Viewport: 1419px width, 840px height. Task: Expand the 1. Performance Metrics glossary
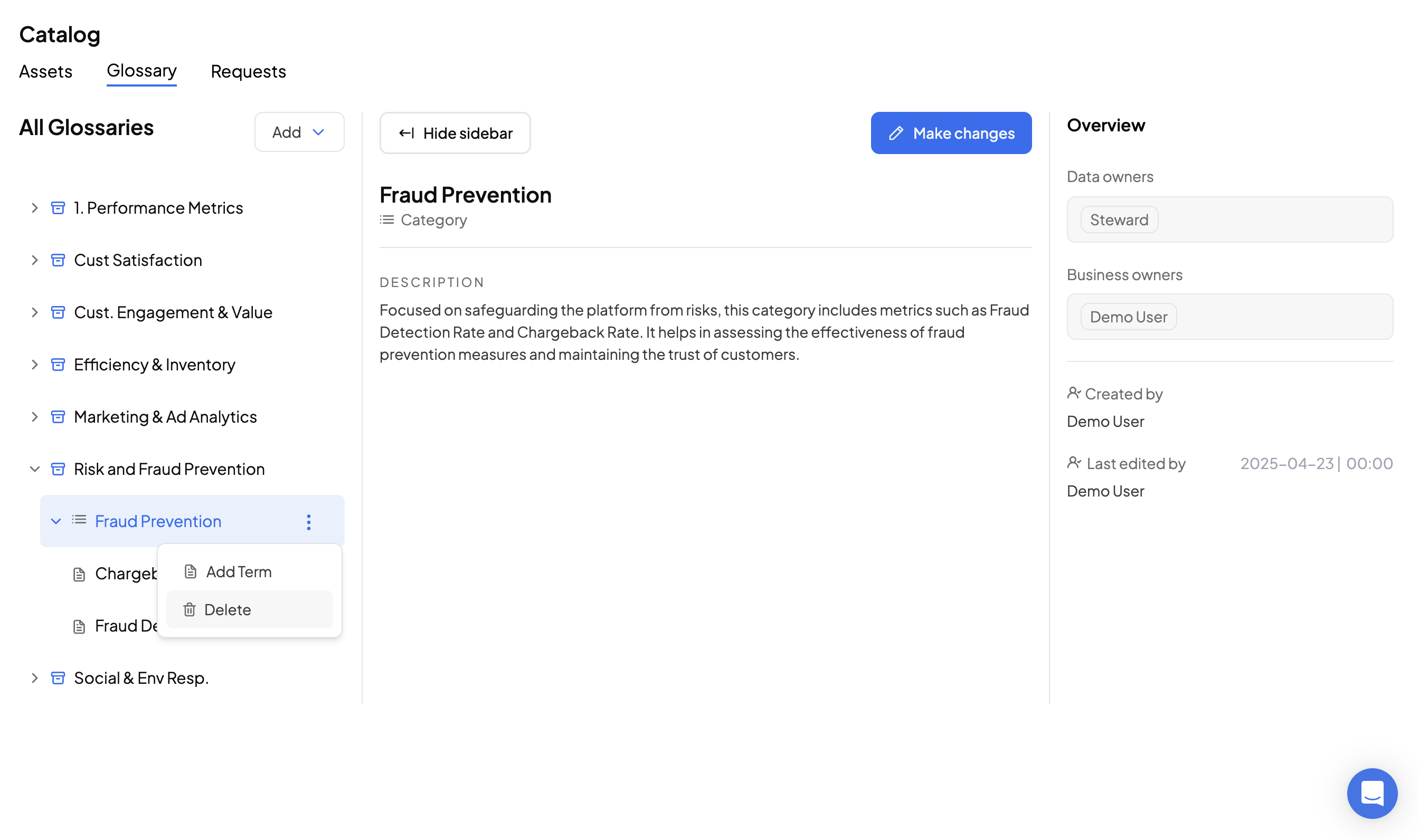coord(34,208)
